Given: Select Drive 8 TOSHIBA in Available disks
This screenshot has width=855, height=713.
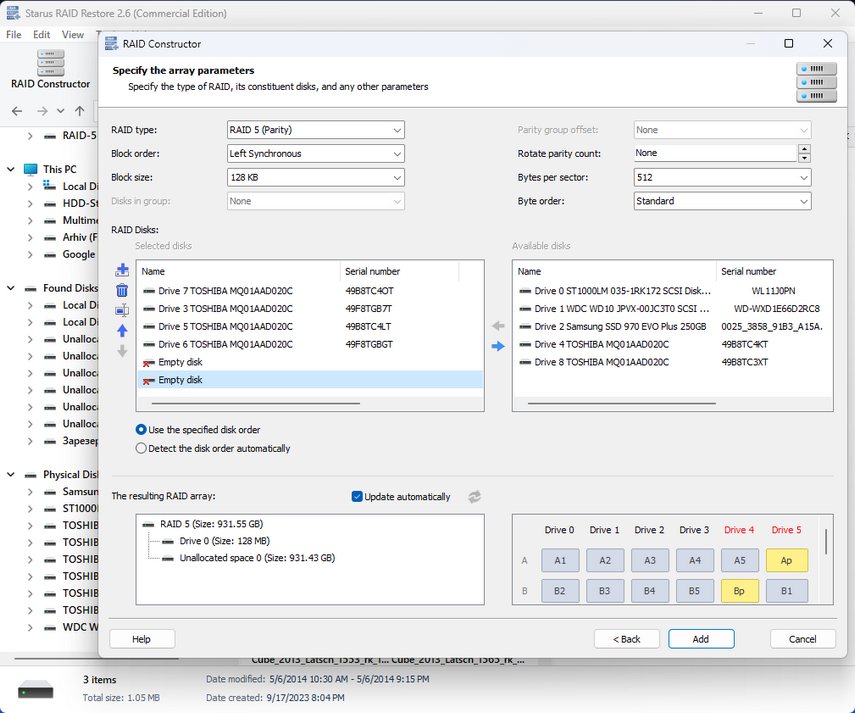Looking at the screenshot, I should click(672, 362).
